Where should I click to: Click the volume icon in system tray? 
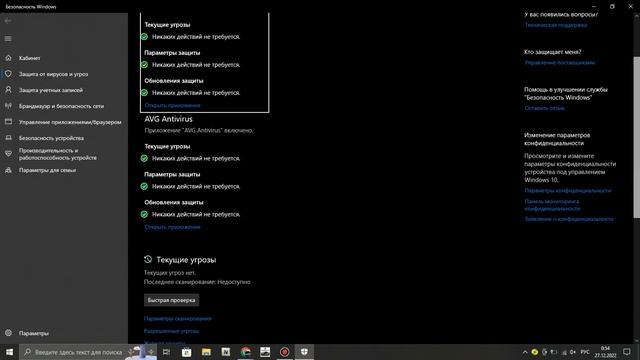[573, 352]
